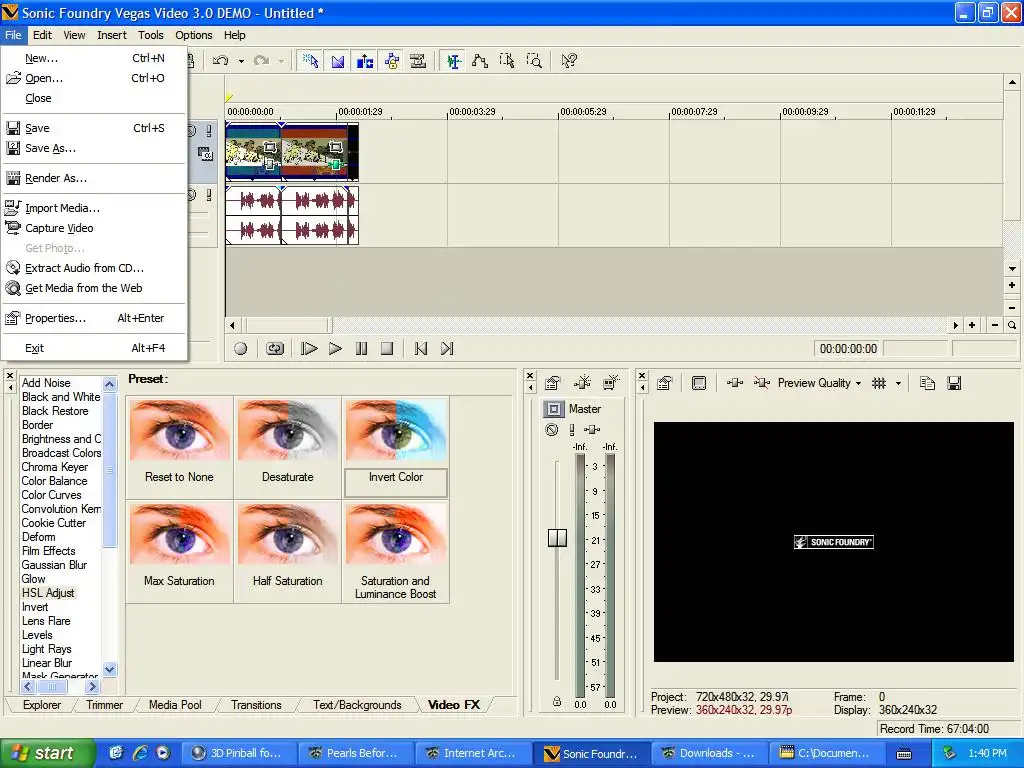Lock Master fader channels with lock icon
The image size is (1024, 768).
[x=556, y=701]
